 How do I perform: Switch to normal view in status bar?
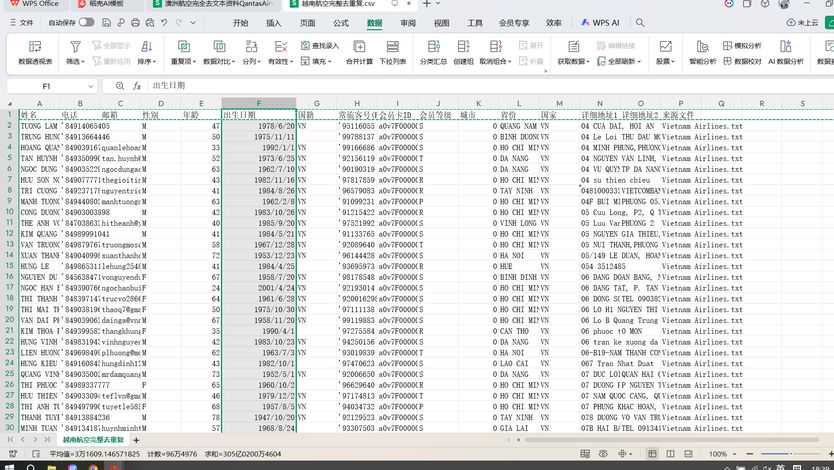[x=652, y=454]
